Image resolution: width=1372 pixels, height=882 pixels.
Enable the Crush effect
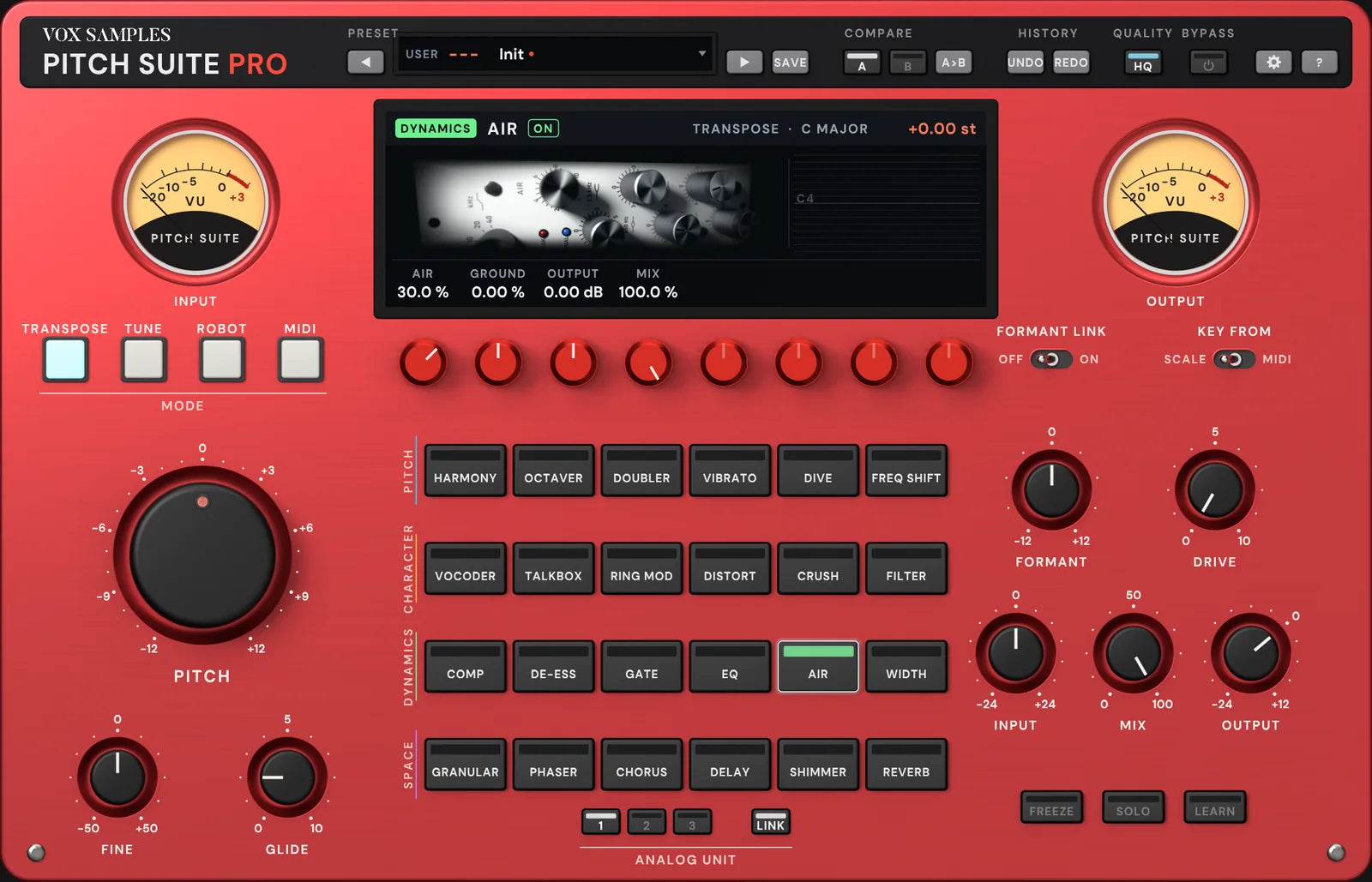[x=818, y=567]
